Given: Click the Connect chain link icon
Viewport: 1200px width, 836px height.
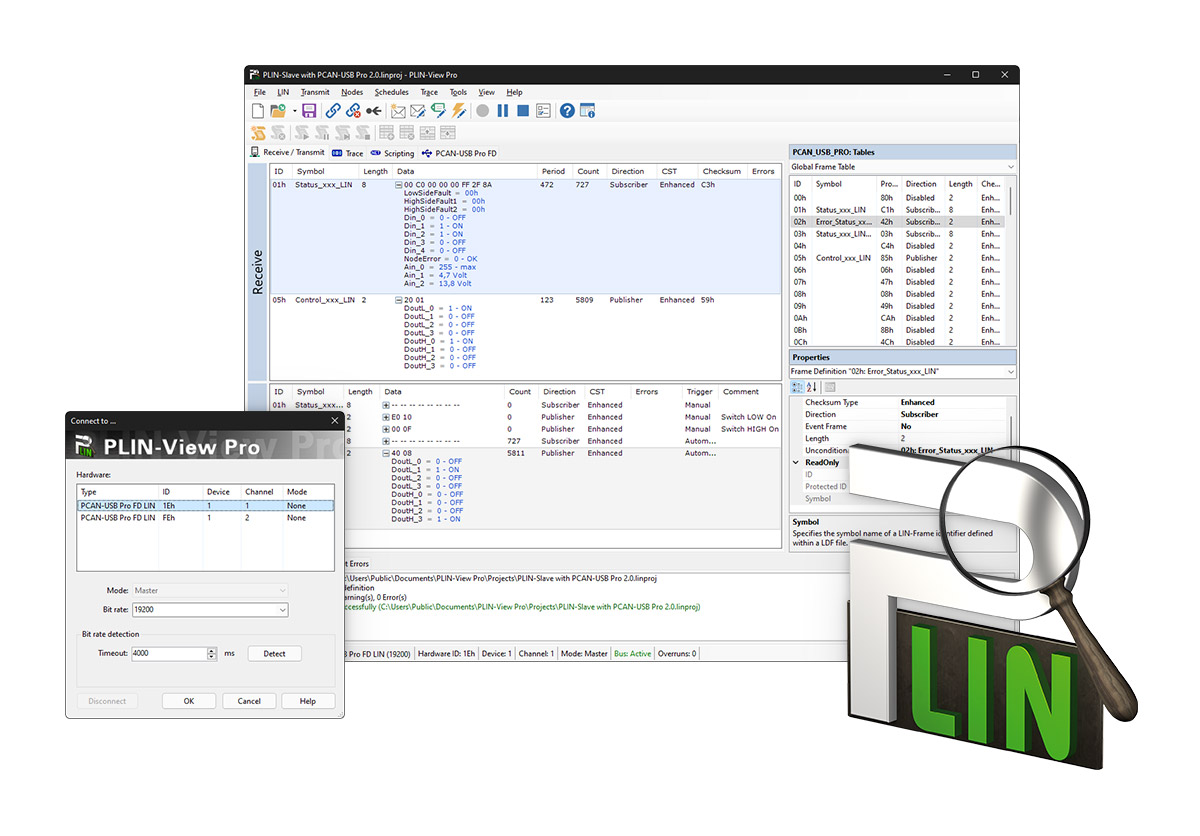Looking at the screenshot, I should pyautogui.click(x=333, y=111).
